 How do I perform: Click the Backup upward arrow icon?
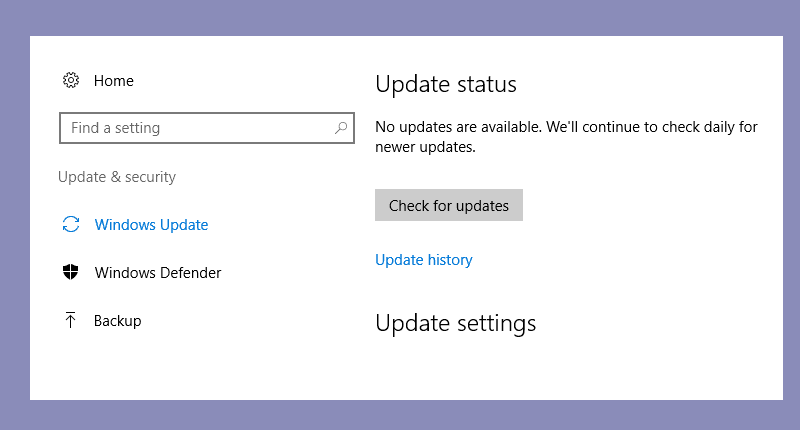pyautogui.click(x=70, y=320)
